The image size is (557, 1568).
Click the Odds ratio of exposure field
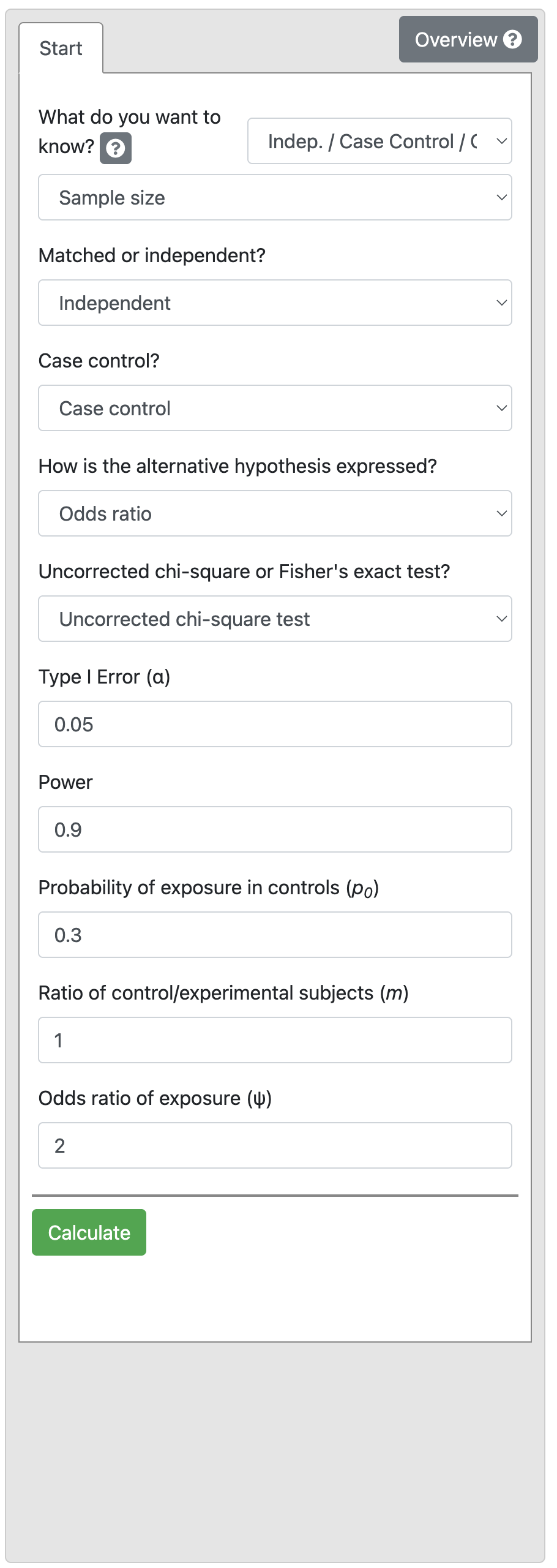[x=274, y=1146]
